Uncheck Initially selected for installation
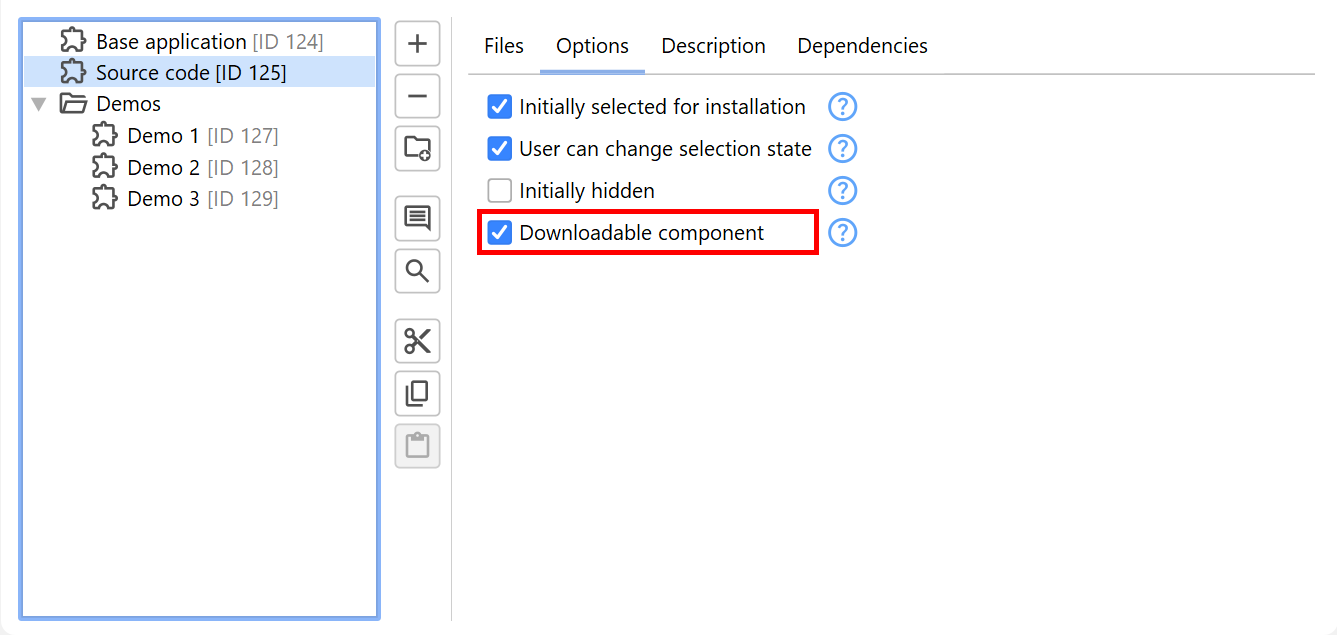1337x635 pixels. coord(499,107)
